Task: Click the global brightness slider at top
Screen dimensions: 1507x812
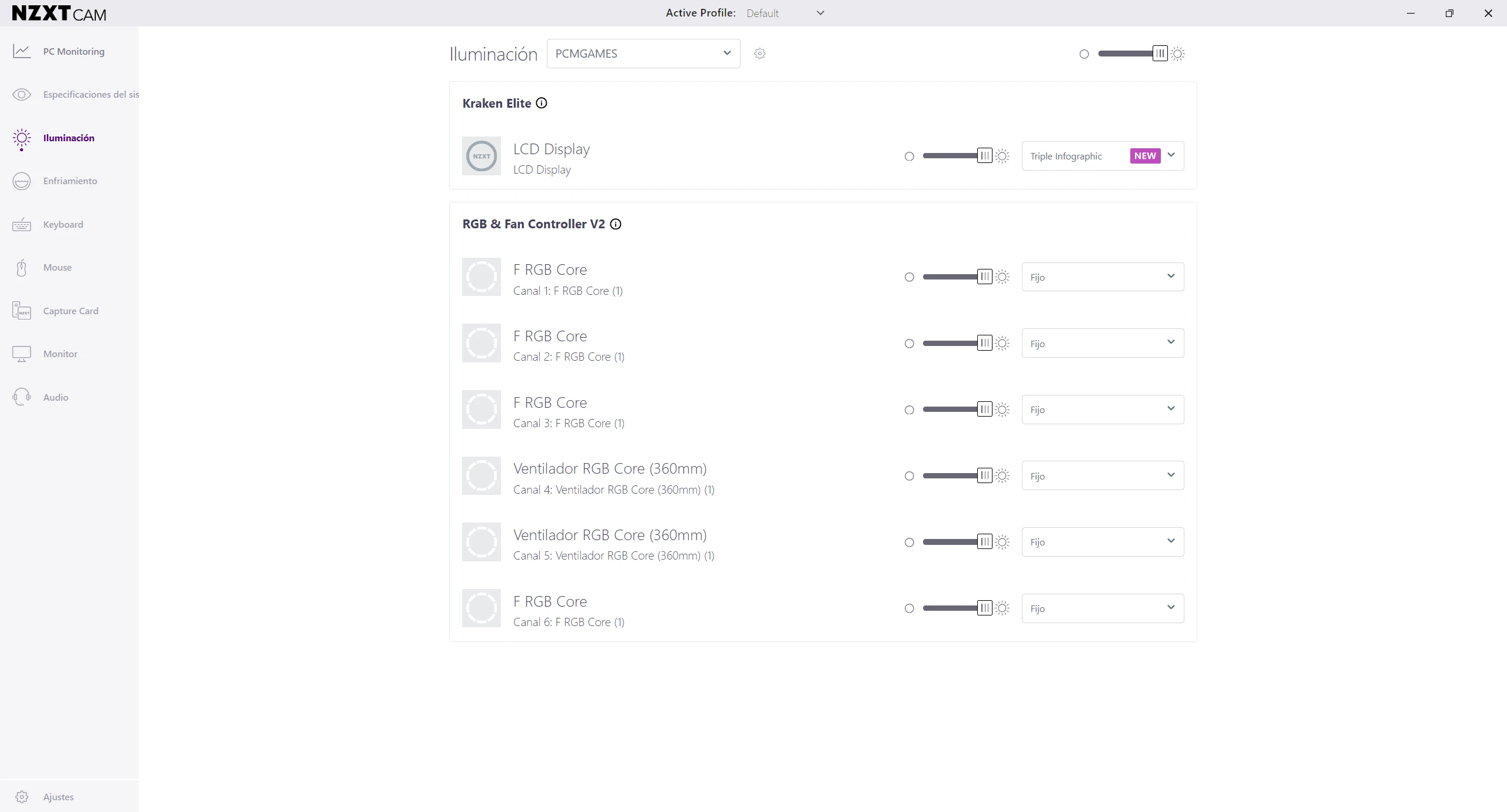Action: click(1132, 54)
